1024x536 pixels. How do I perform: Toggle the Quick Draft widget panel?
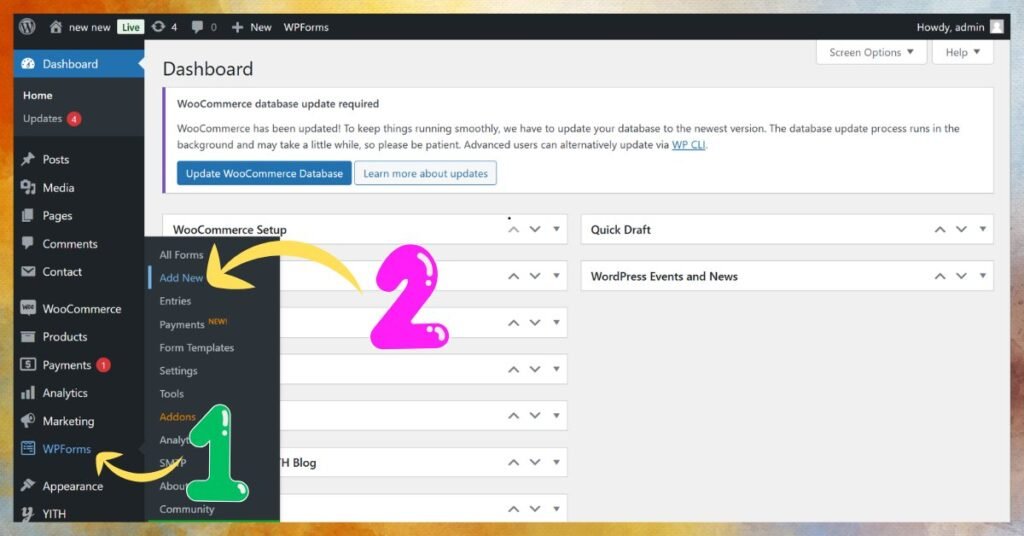click(983, 229)
